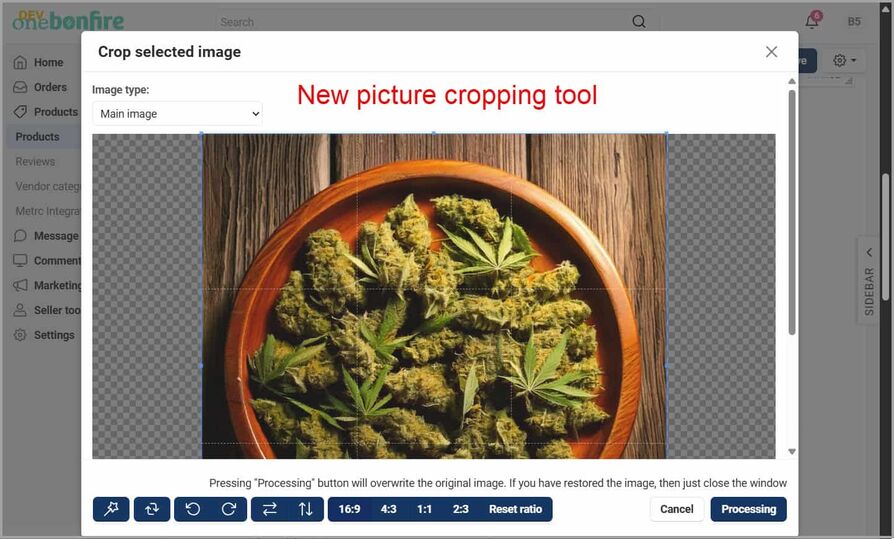Choose the 2:3 aspect ratio
Image resolution: width=895 pixels, height=539 pixels.
tap(460, 509)
